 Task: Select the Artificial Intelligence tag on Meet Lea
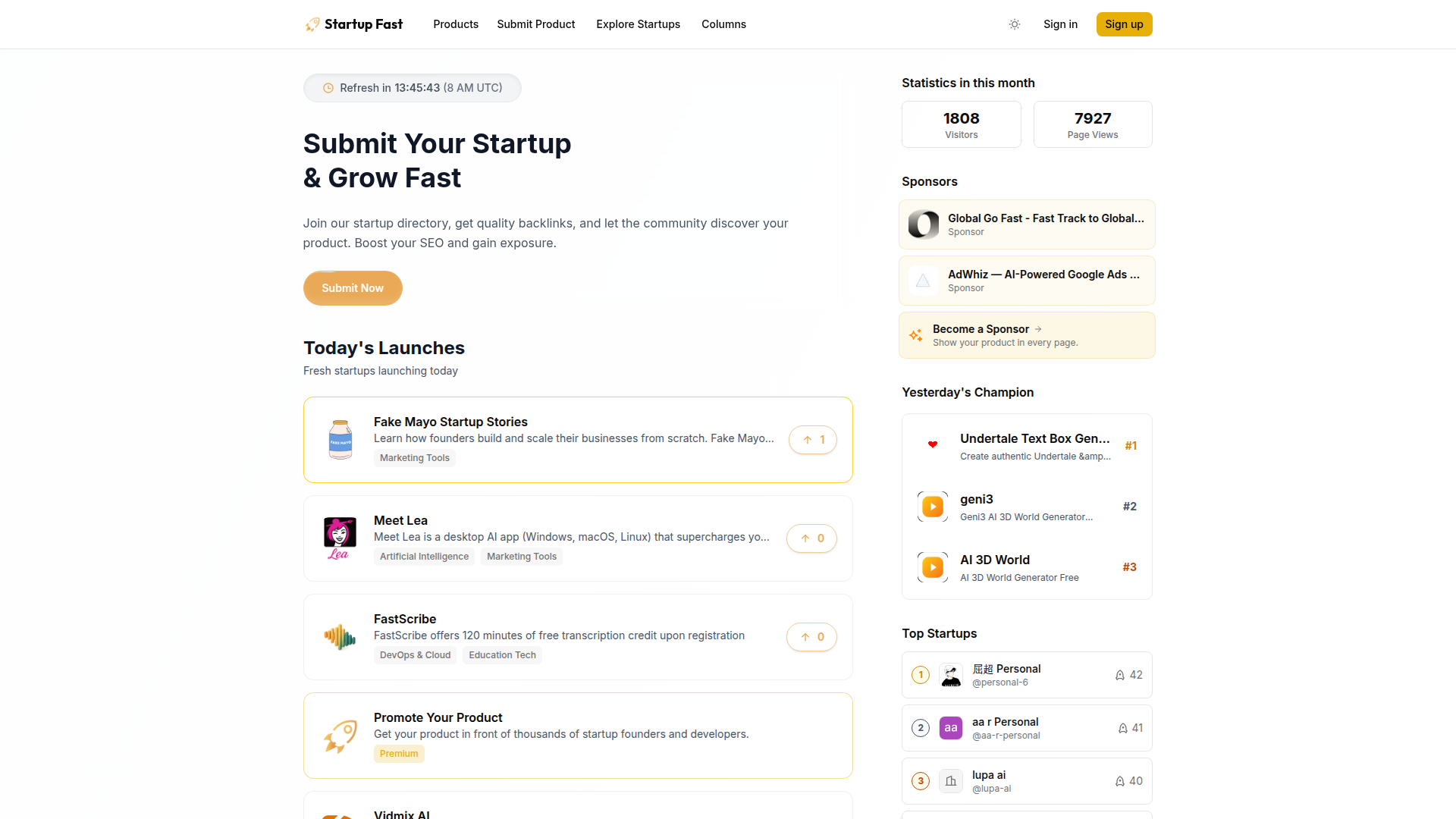(x=424, y=556)
